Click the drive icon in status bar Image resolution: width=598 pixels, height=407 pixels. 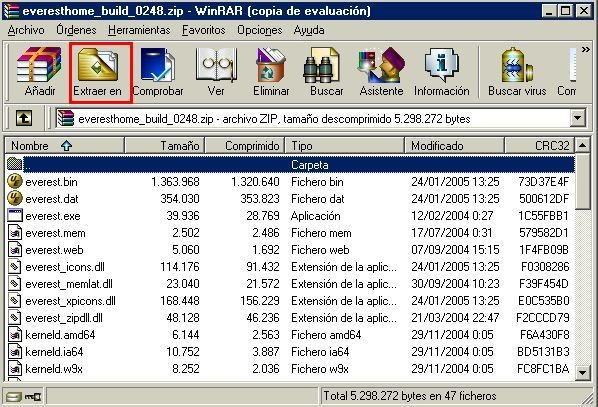tap(14, 397)
